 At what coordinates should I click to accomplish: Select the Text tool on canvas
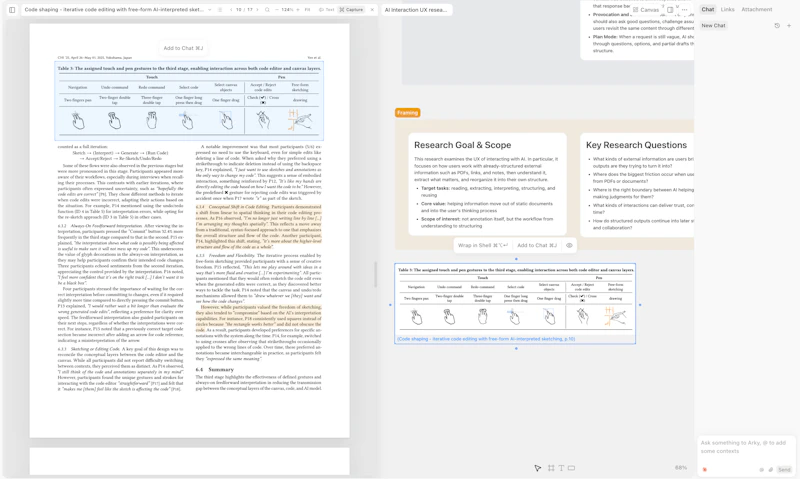click(561, 468)
